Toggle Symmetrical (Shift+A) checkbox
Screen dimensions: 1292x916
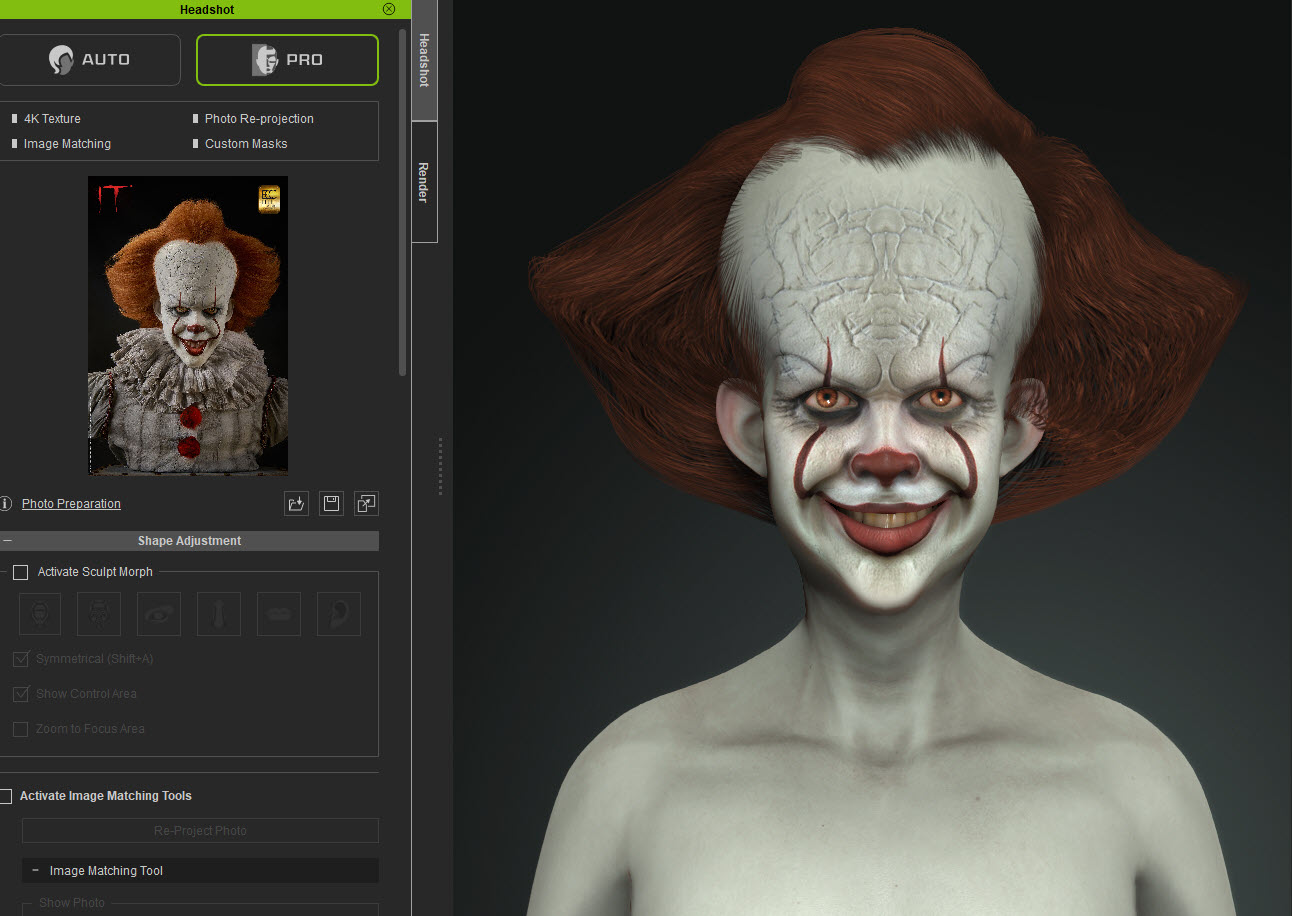tap(20, 659)
